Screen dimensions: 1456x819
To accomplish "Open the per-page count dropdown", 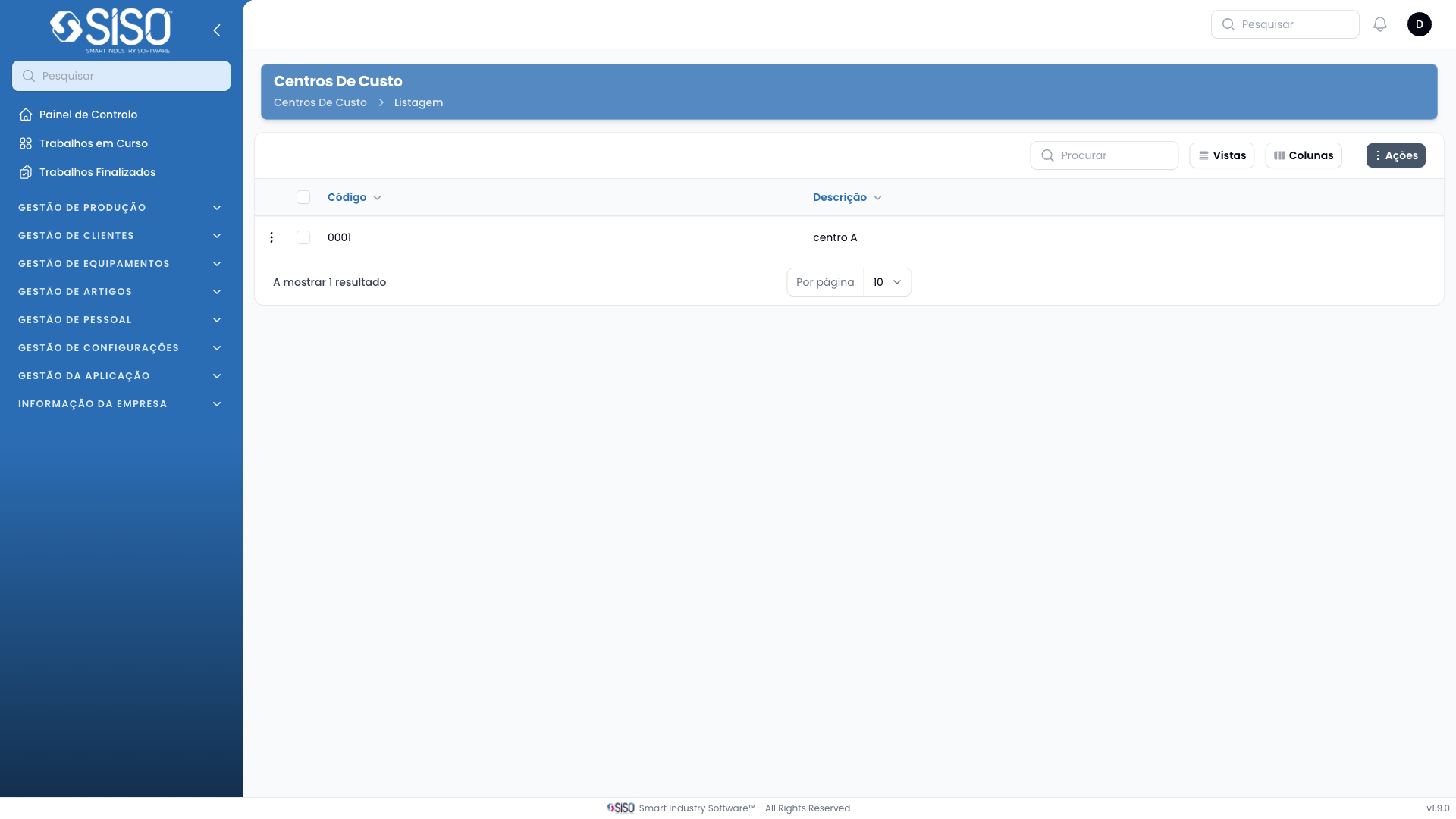I will [886, 282].
